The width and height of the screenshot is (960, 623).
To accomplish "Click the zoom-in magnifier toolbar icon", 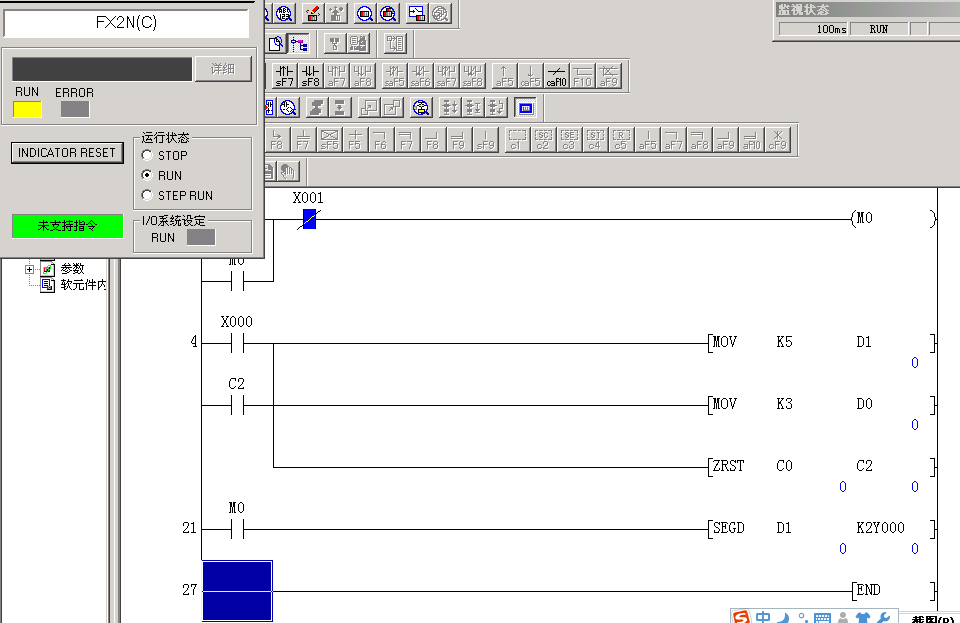I will (x=365, y=13).
